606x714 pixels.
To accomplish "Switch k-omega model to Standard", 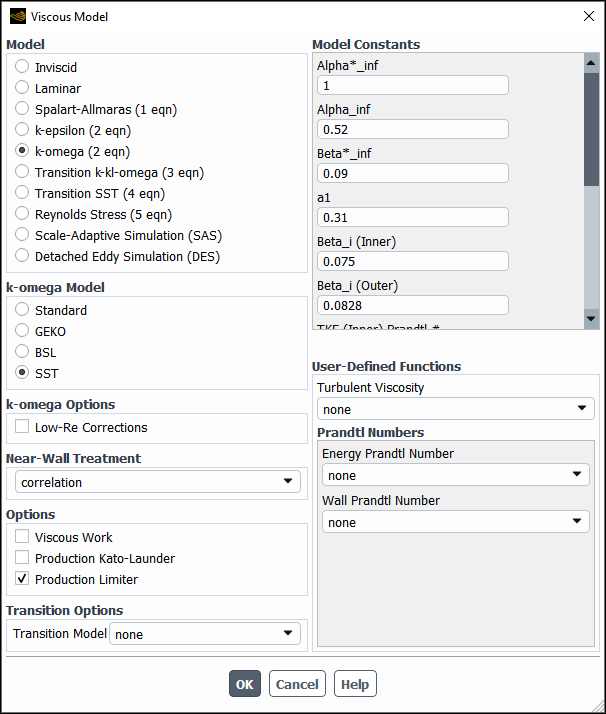I will click(22, 310).
